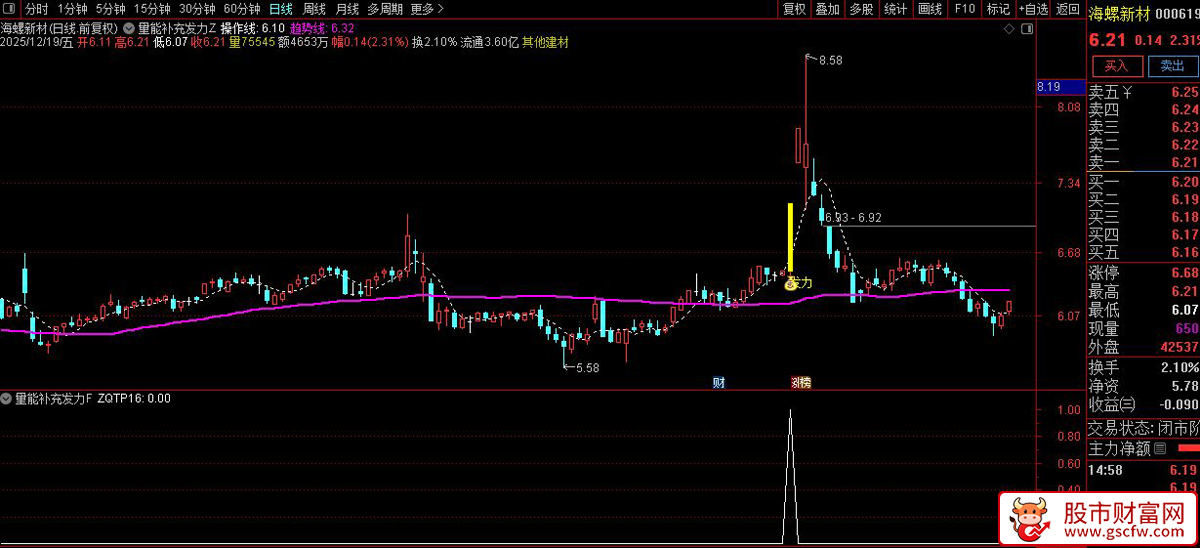Switch to the 60分钟 period tab
The image size is (1200, 548).
242,9
